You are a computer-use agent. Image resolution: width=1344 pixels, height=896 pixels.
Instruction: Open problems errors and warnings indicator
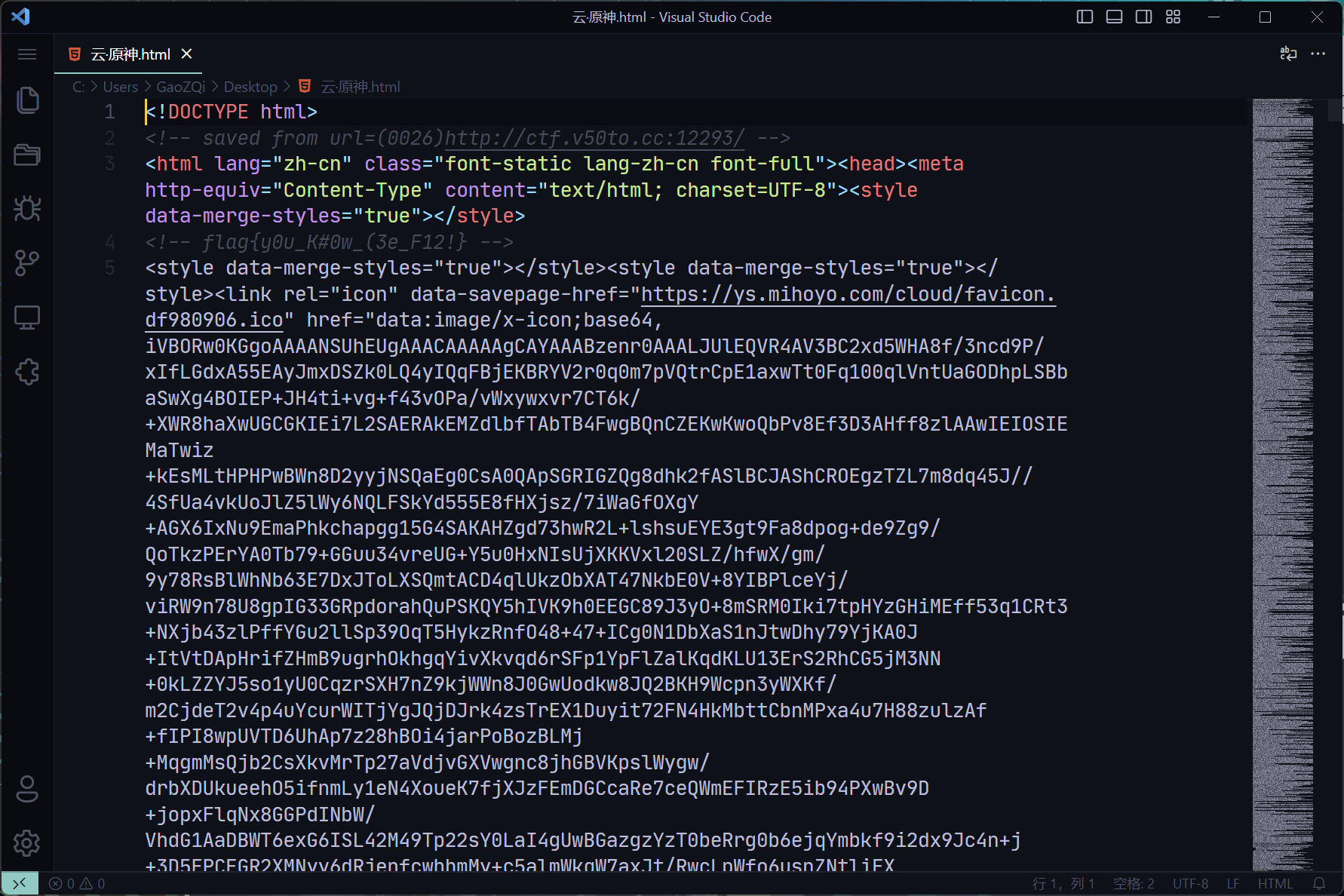pyautogui.click(x=77, y=883)
